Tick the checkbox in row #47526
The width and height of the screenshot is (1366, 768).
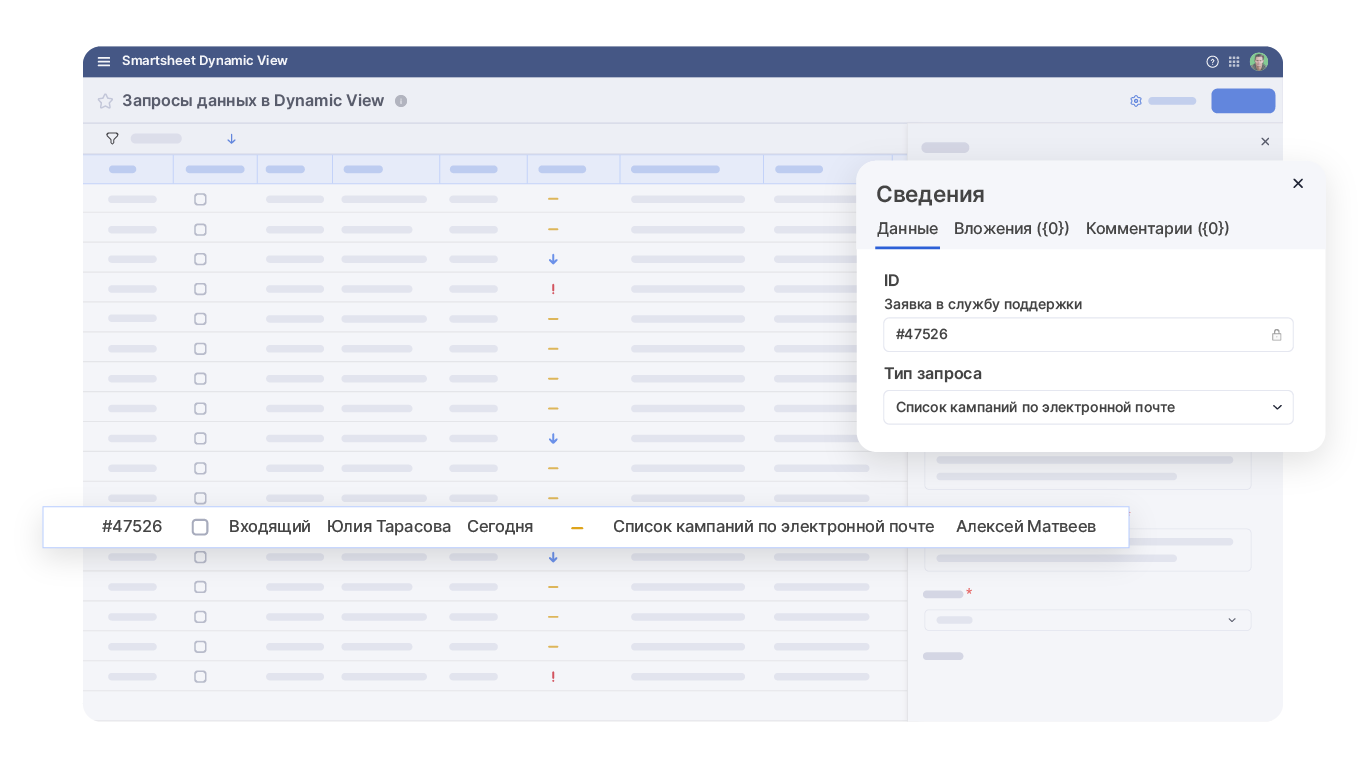200,527
